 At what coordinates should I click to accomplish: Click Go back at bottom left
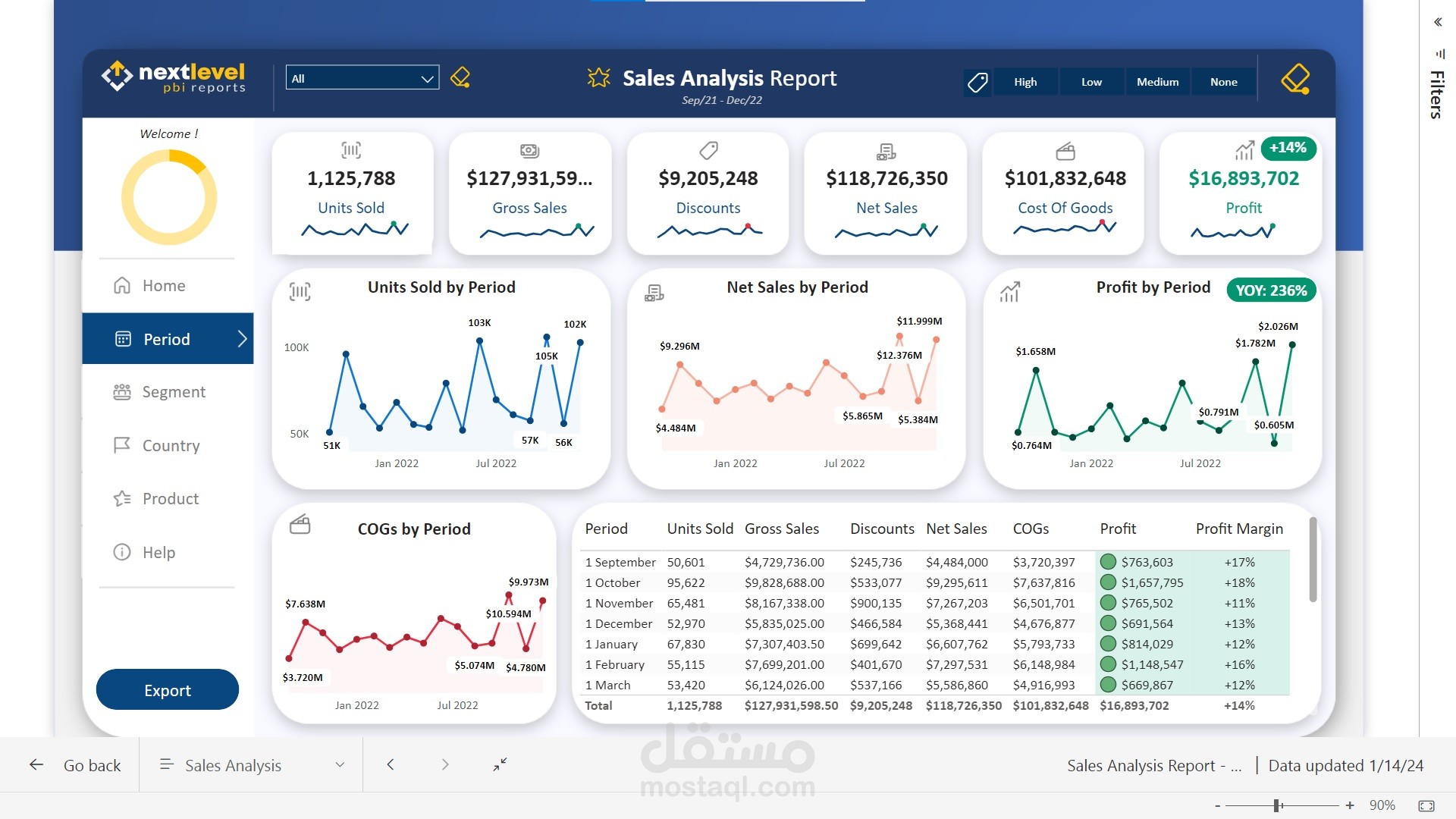pyautogui.click(x=75, y=765)
